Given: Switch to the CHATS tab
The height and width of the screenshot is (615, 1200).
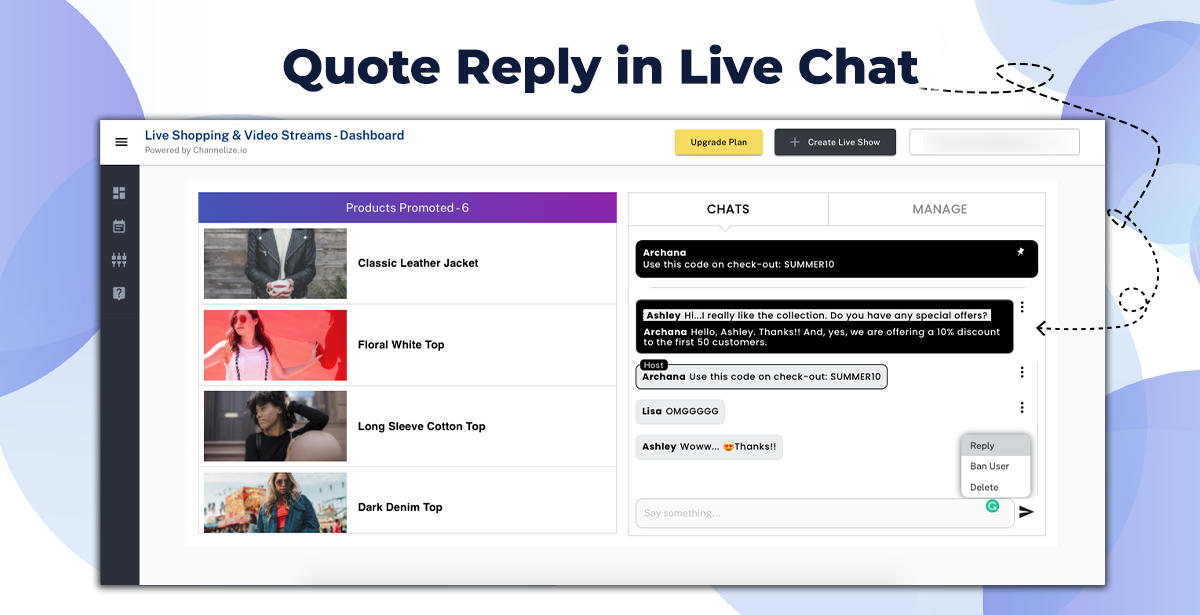Looking at the screenshot, I should [728, 209].
